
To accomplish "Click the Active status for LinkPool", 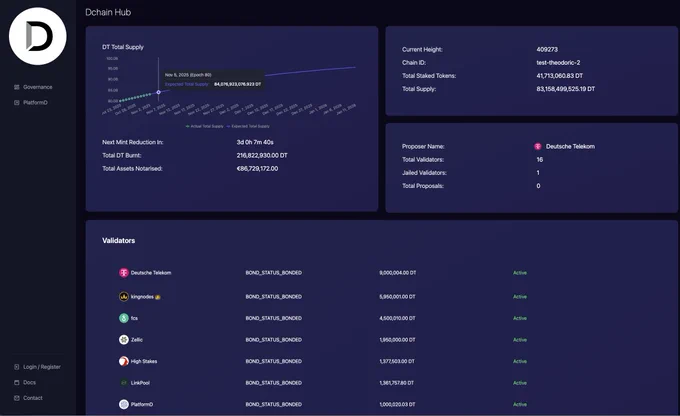I will pos(520,383).
